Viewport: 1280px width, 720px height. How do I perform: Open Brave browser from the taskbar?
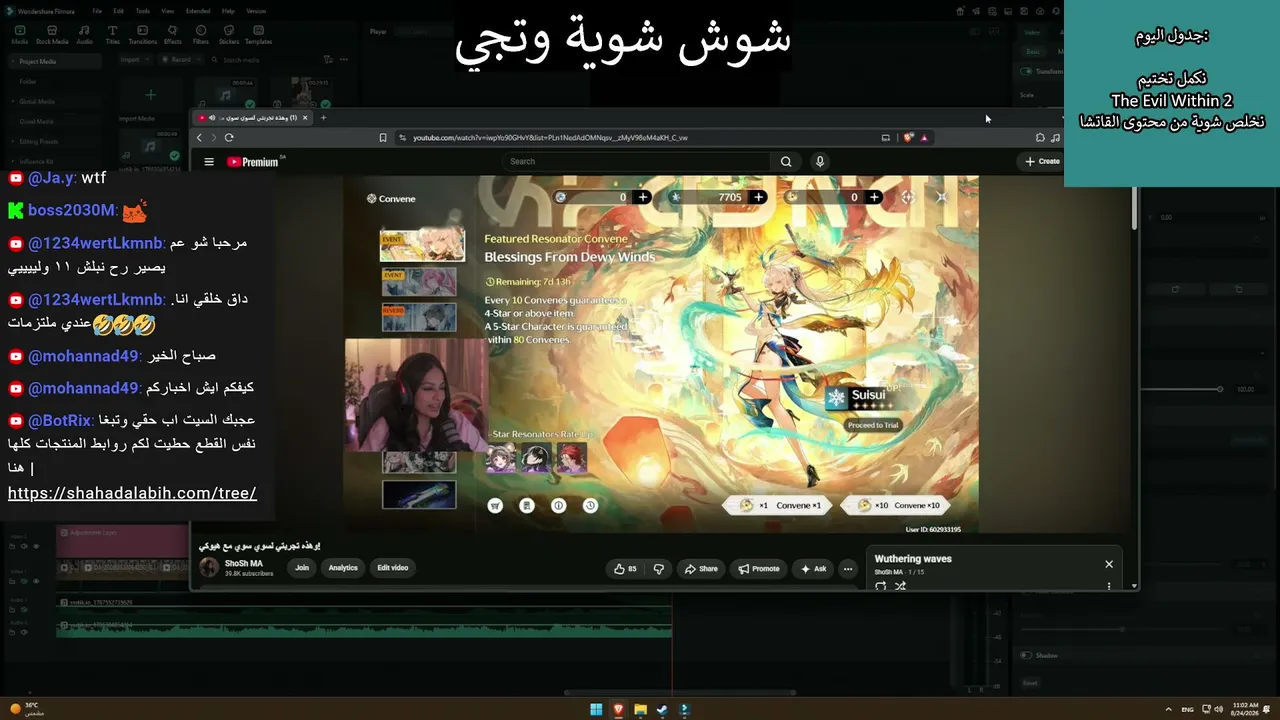(x=618, y=710)
